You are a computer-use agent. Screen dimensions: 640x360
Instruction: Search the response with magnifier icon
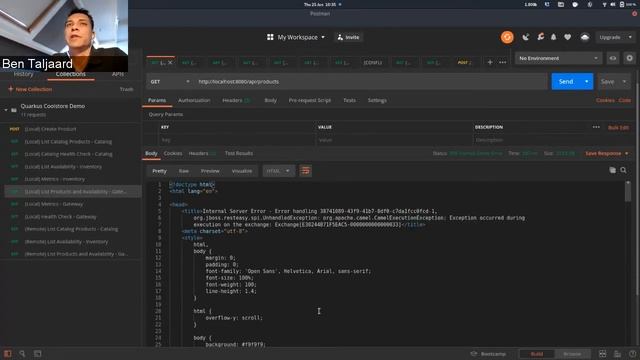tap(623, 170)
